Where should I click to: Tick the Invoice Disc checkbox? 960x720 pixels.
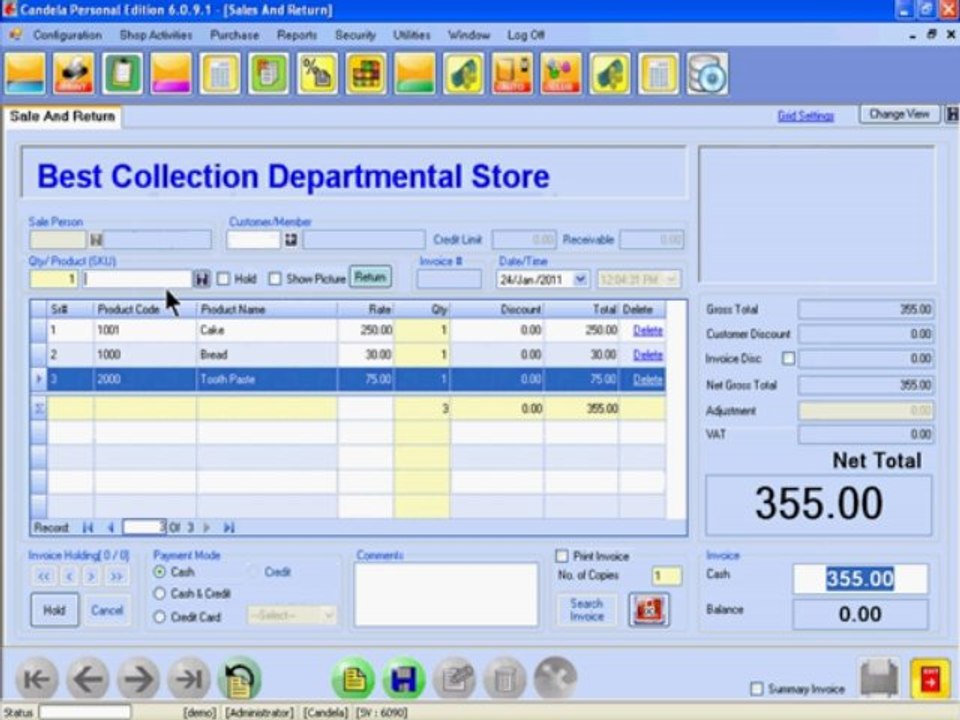click(x=789, y=358)
